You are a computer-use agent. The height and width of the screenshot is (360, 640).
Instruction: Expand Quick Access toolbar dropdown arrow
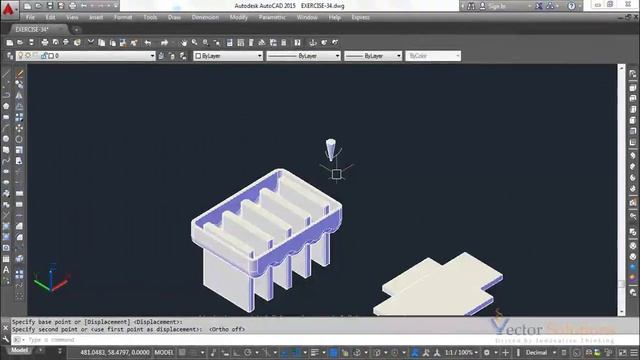pos(116,6)
